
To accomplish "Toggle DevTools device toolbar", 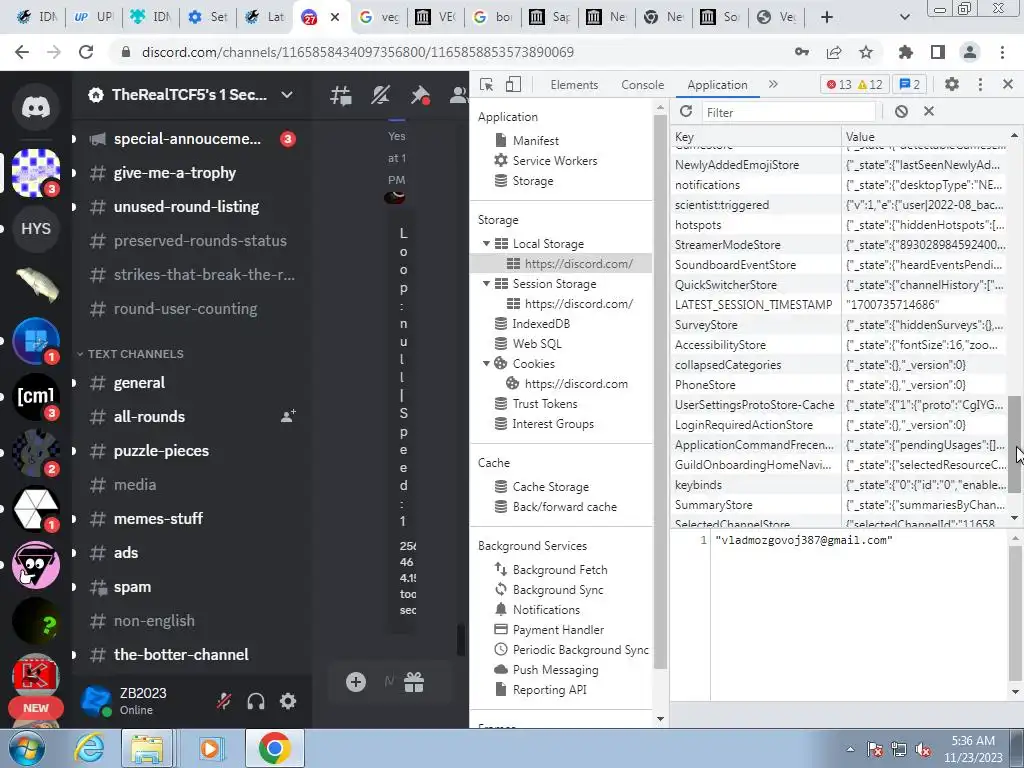I will pyautogui.click(x=514, y=84).
